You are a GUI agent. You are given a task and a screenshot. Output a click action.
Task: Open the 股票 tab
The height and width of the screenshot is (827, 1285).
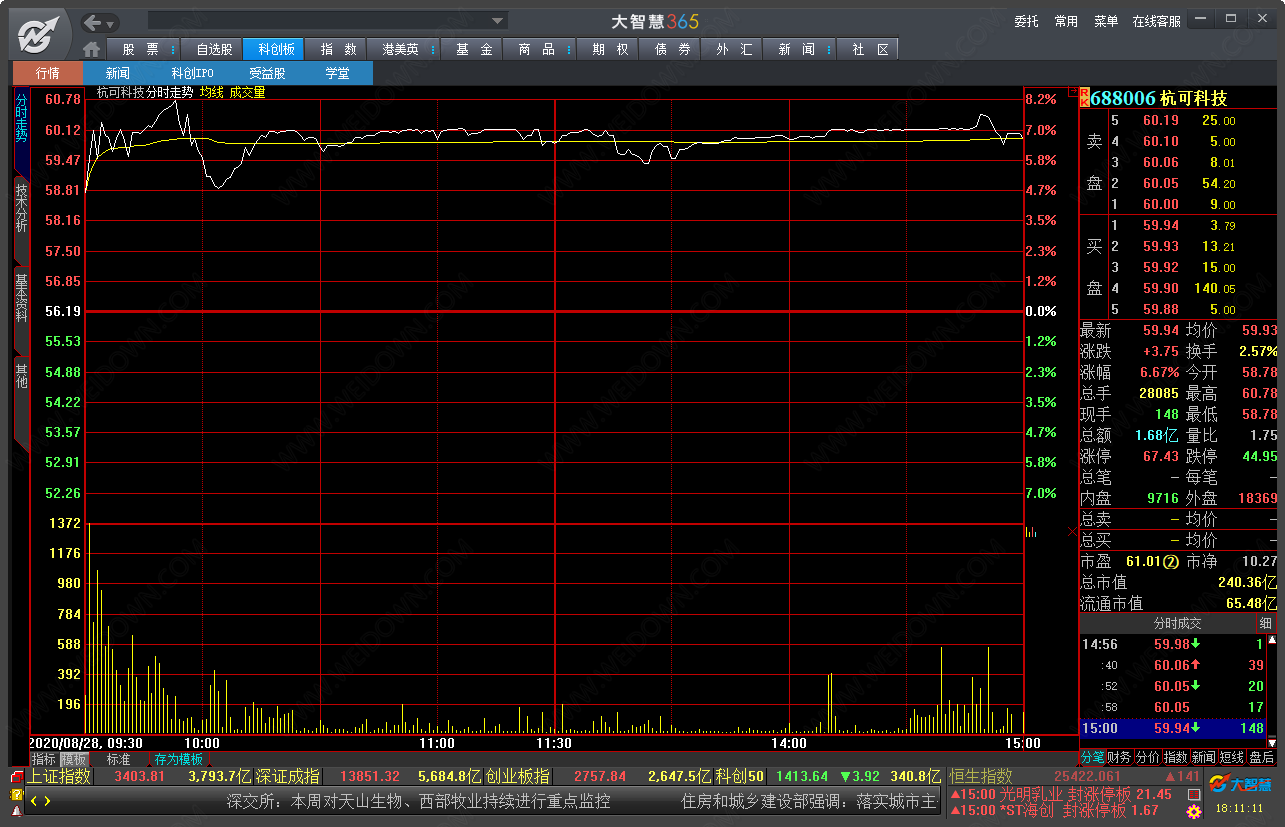coord(141,49)
